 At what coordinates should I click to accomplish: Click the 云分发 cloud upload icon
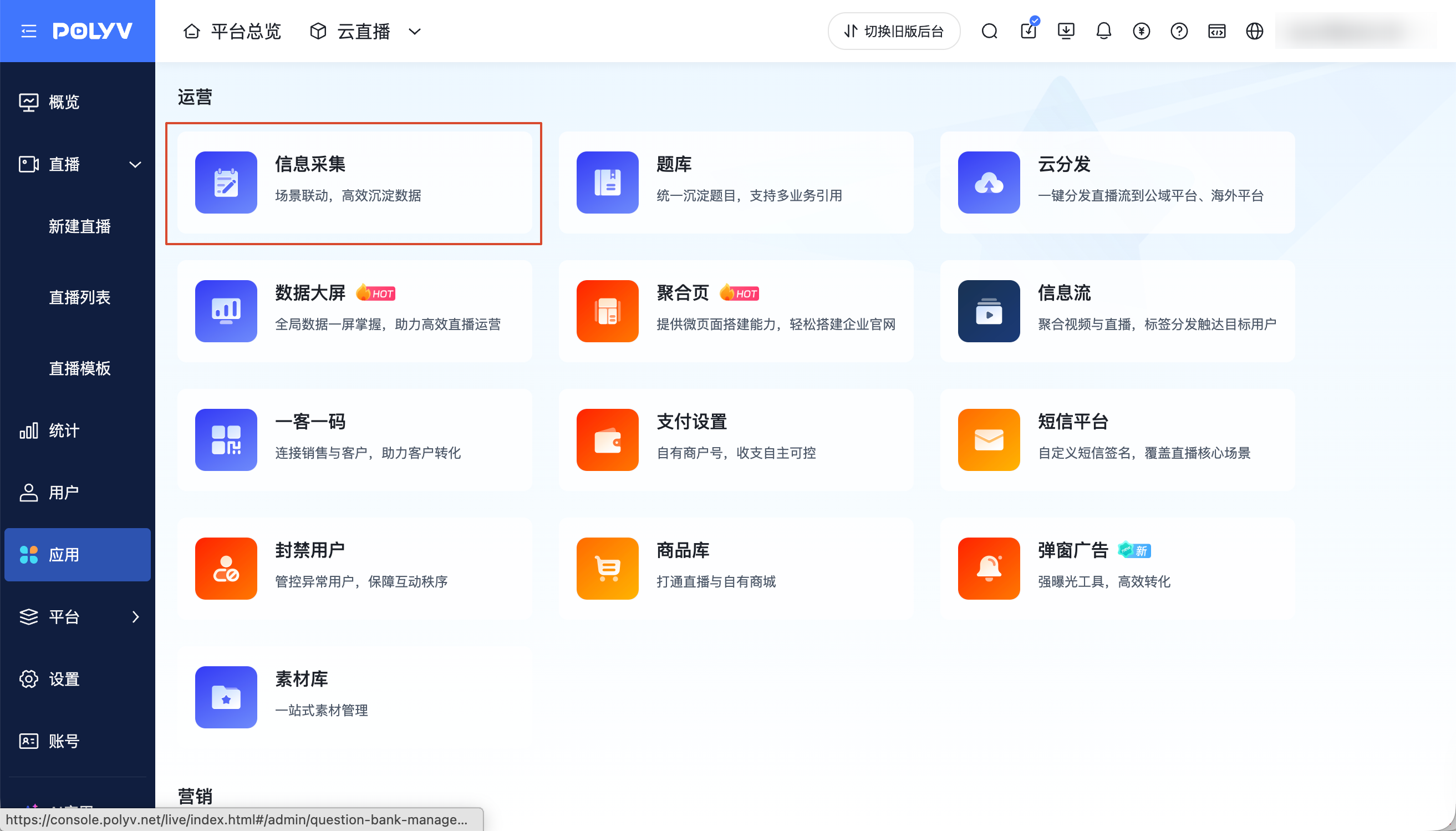point(989,183)
